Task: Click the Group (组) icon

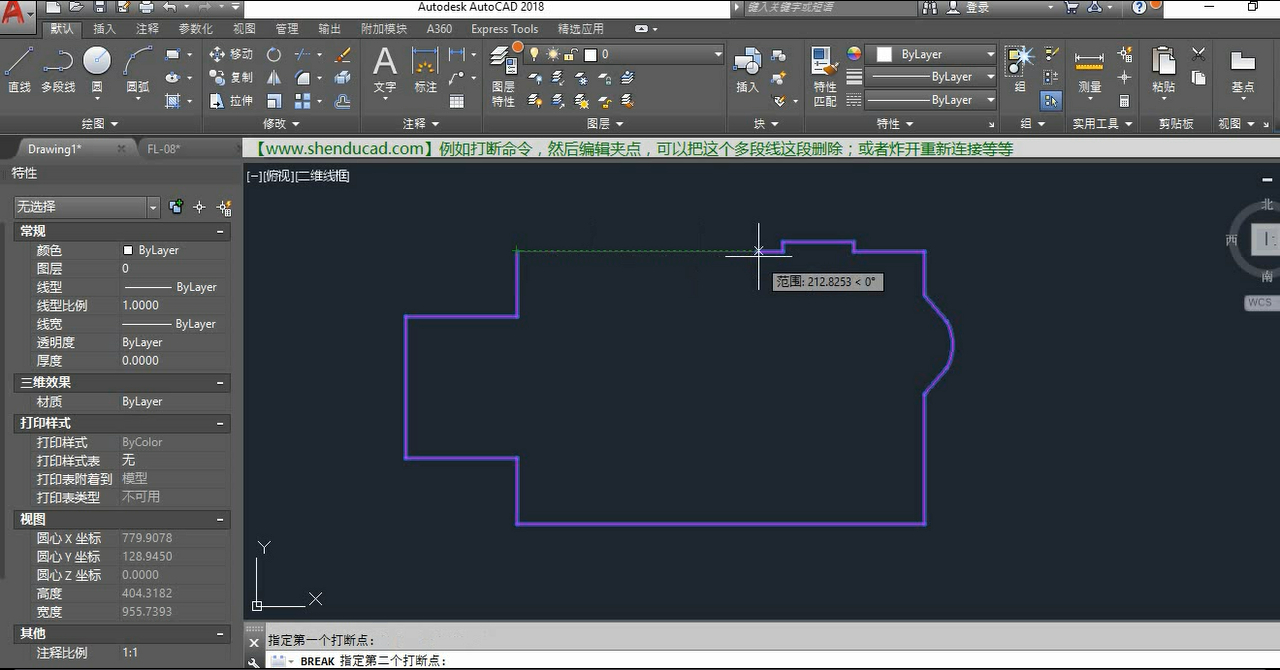Action: point(1019,70)
